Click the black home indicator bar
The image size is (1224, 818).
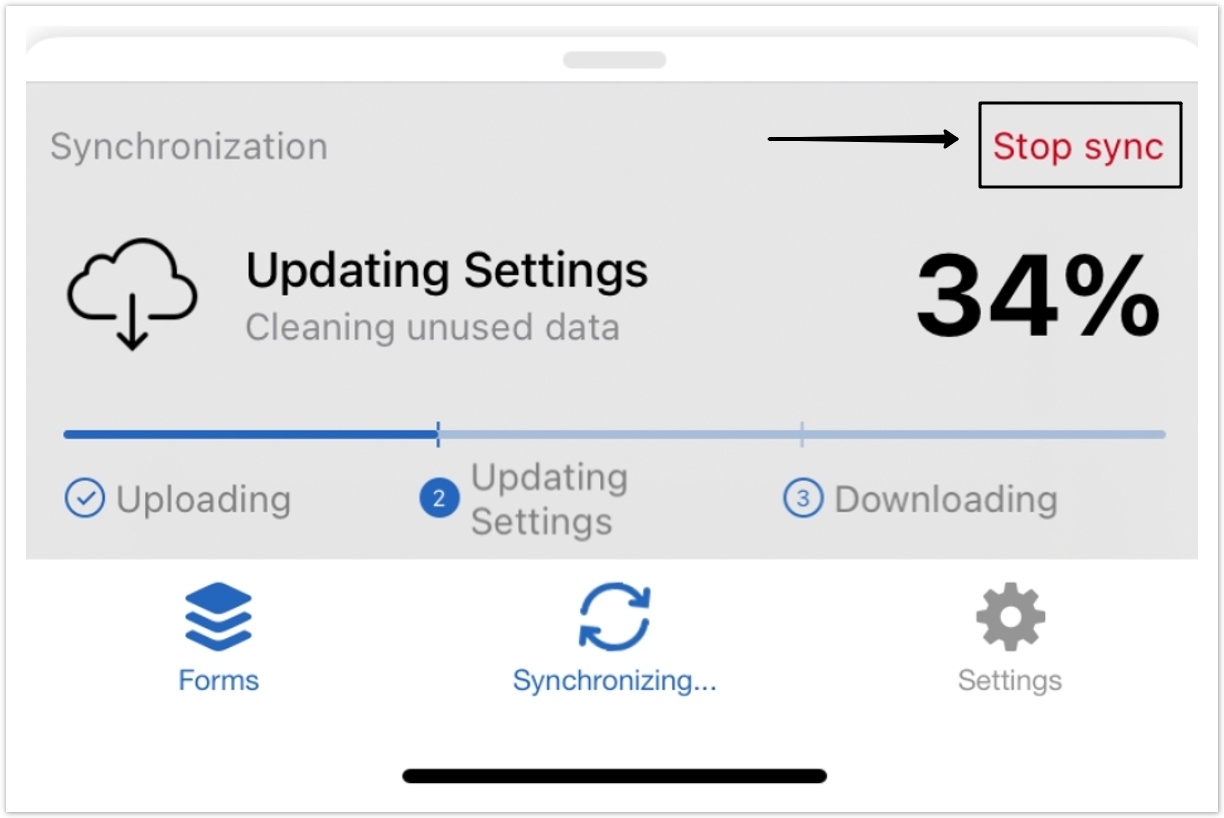tap(614, 776)
